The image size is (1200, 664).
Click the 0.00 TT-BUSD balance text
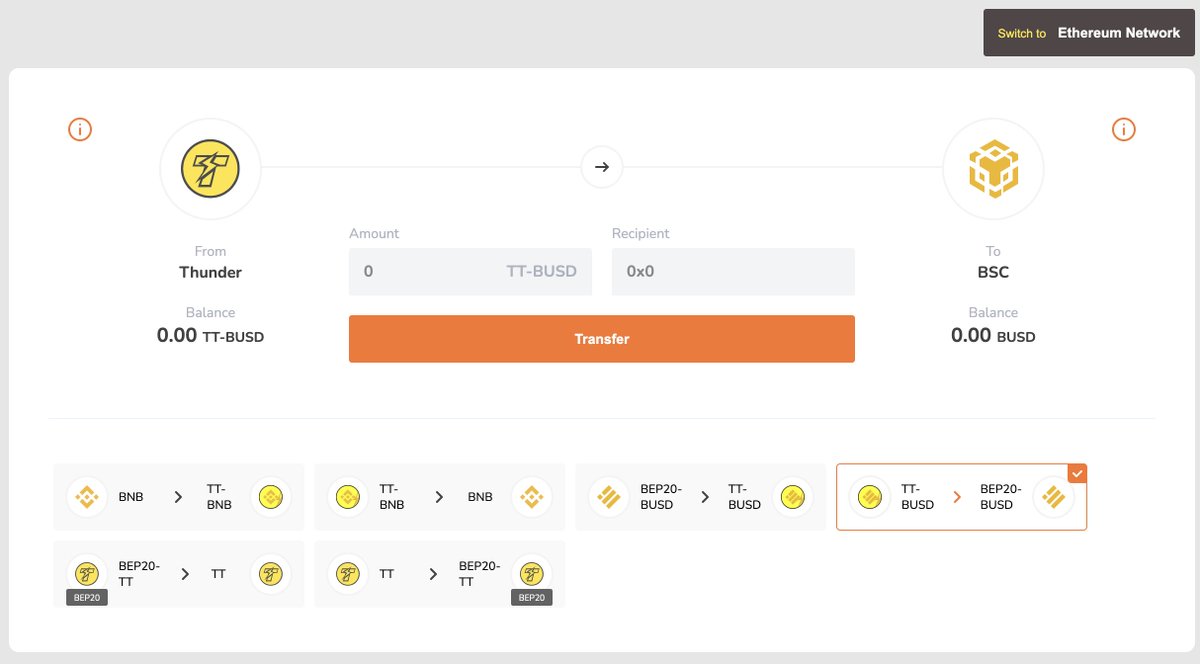(x=210, y=336)
